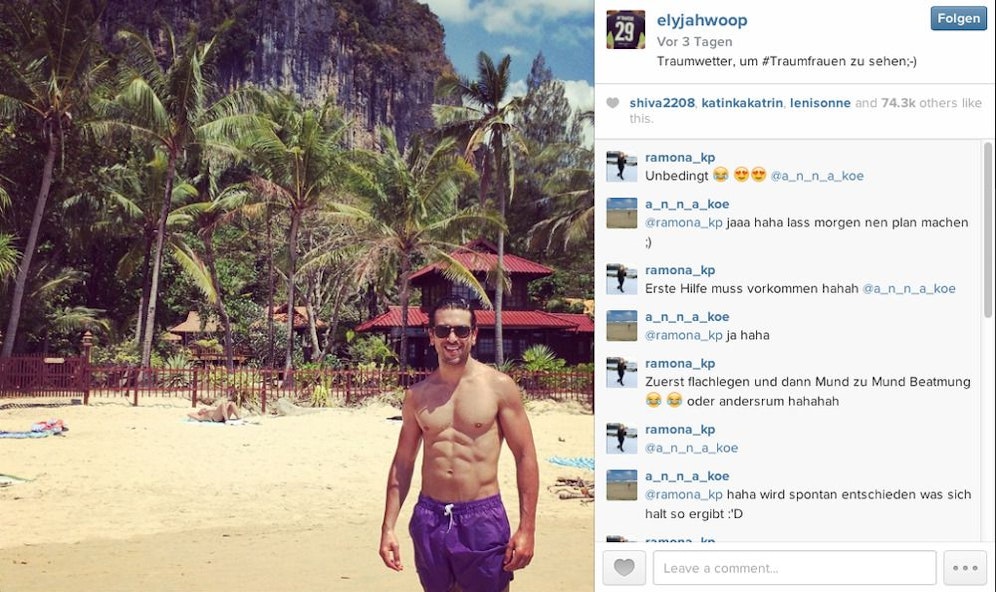Click the heart like button beside comment box

coord(624,567)
